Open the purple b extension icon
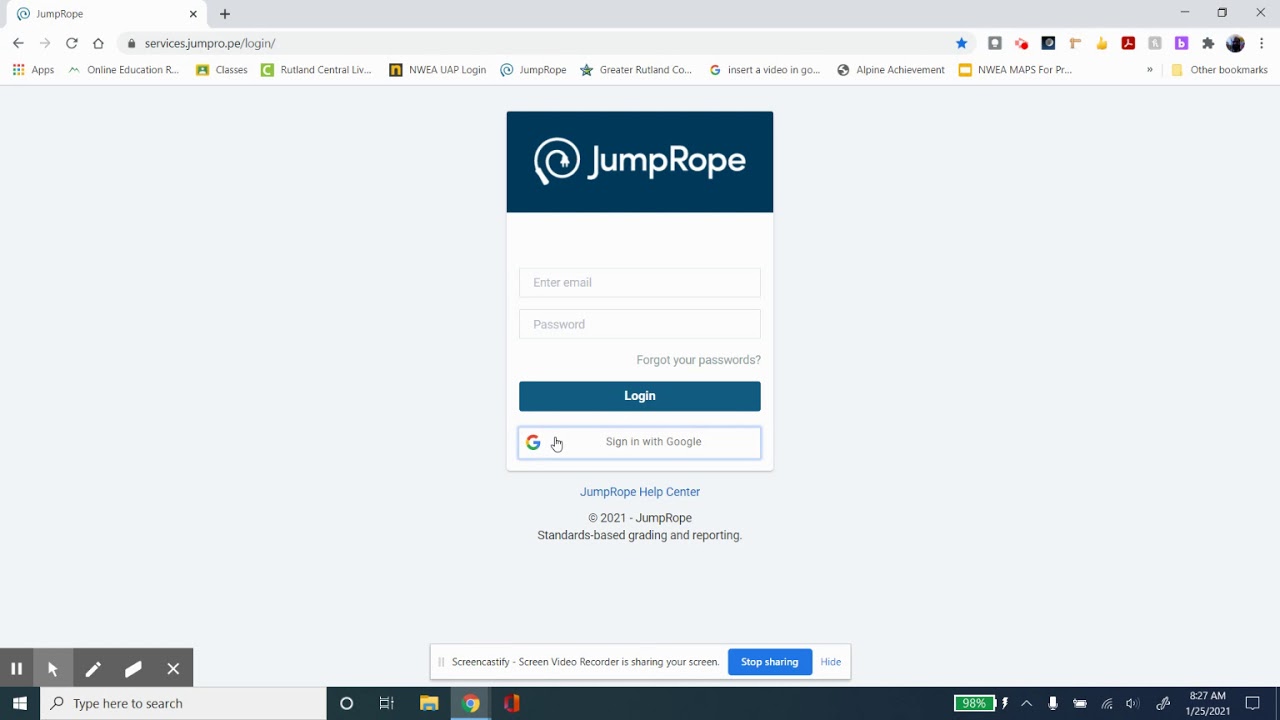The height and width of the screenshot is (720, 1280). coord(1181,43)
